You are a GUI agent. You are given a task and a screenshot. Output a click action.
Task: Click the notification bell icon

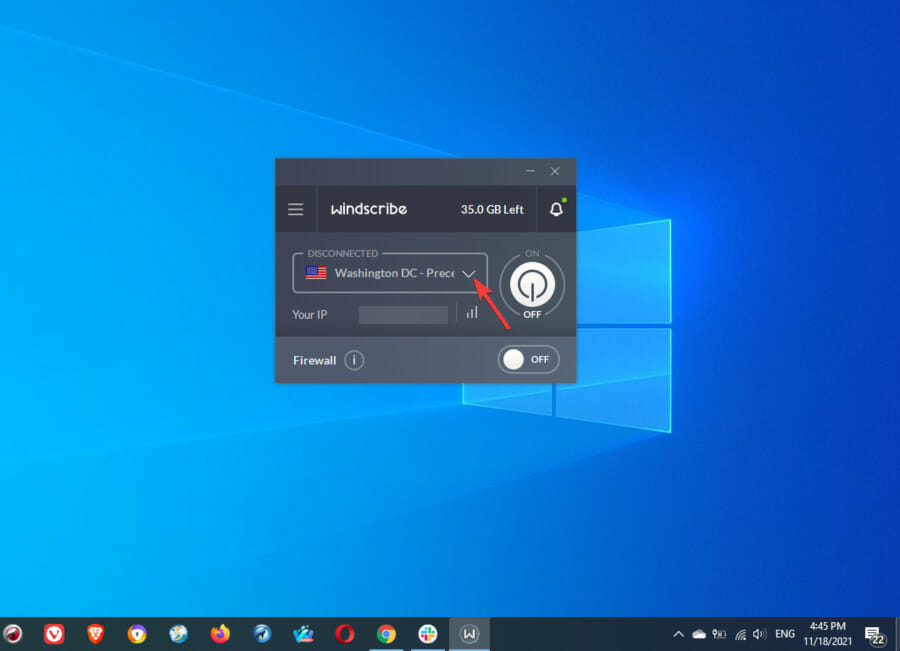coord(555,209)
